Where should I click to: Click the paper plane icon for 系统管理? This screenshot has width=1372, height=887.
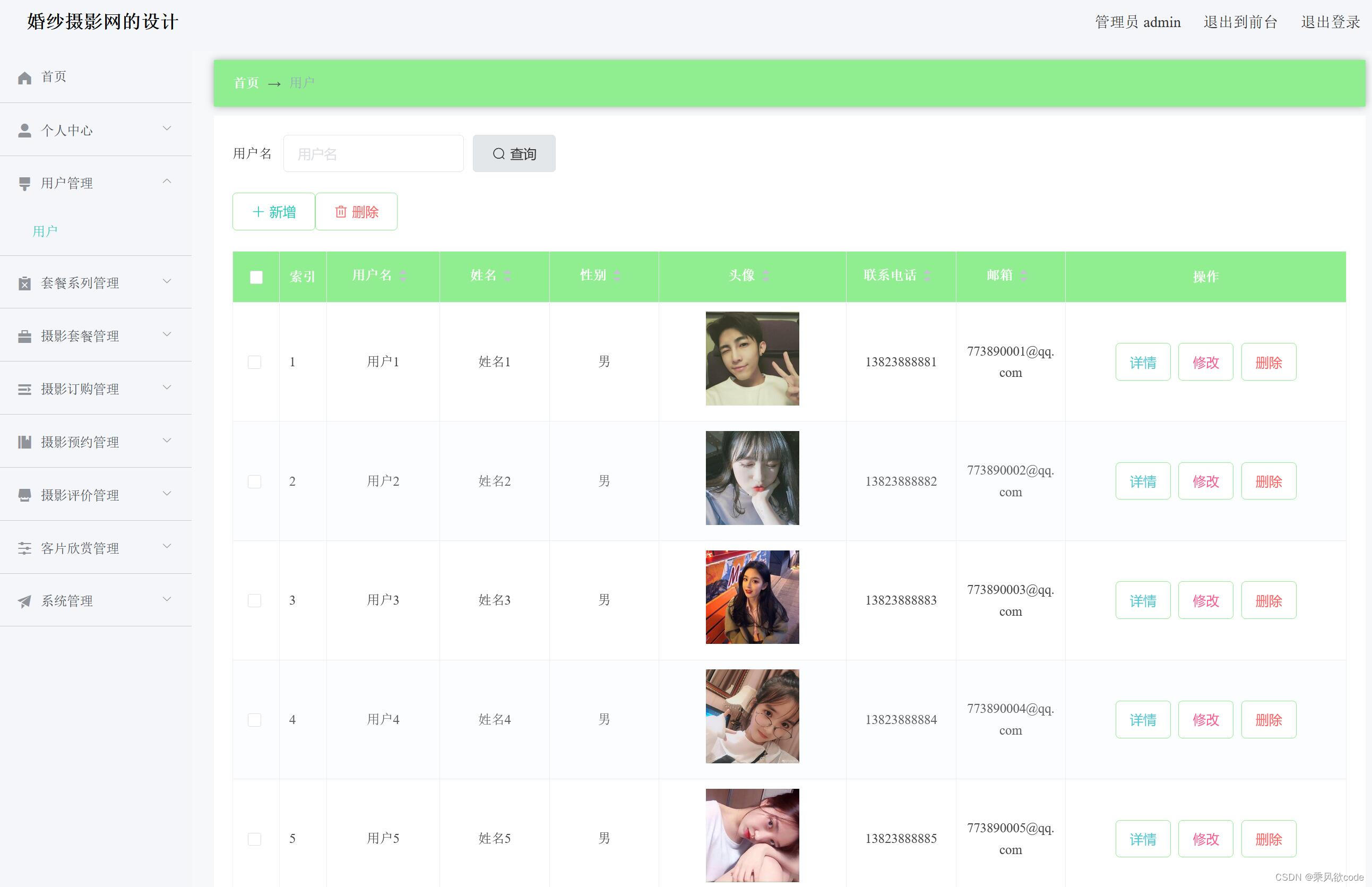(24, 601)
